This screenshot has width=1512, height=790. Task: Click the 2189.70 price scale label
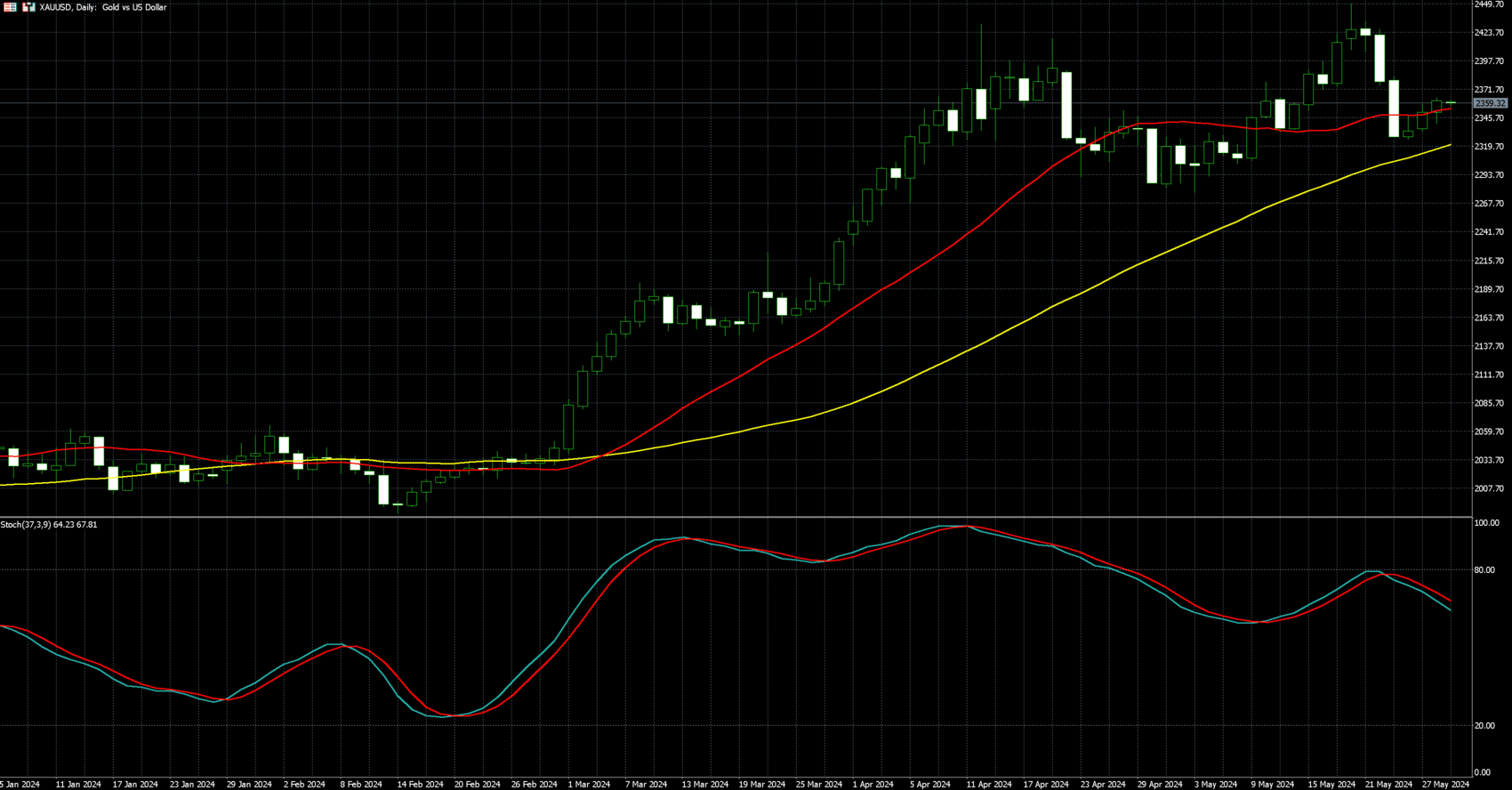pyautogui.click(x=1489, y=289)
